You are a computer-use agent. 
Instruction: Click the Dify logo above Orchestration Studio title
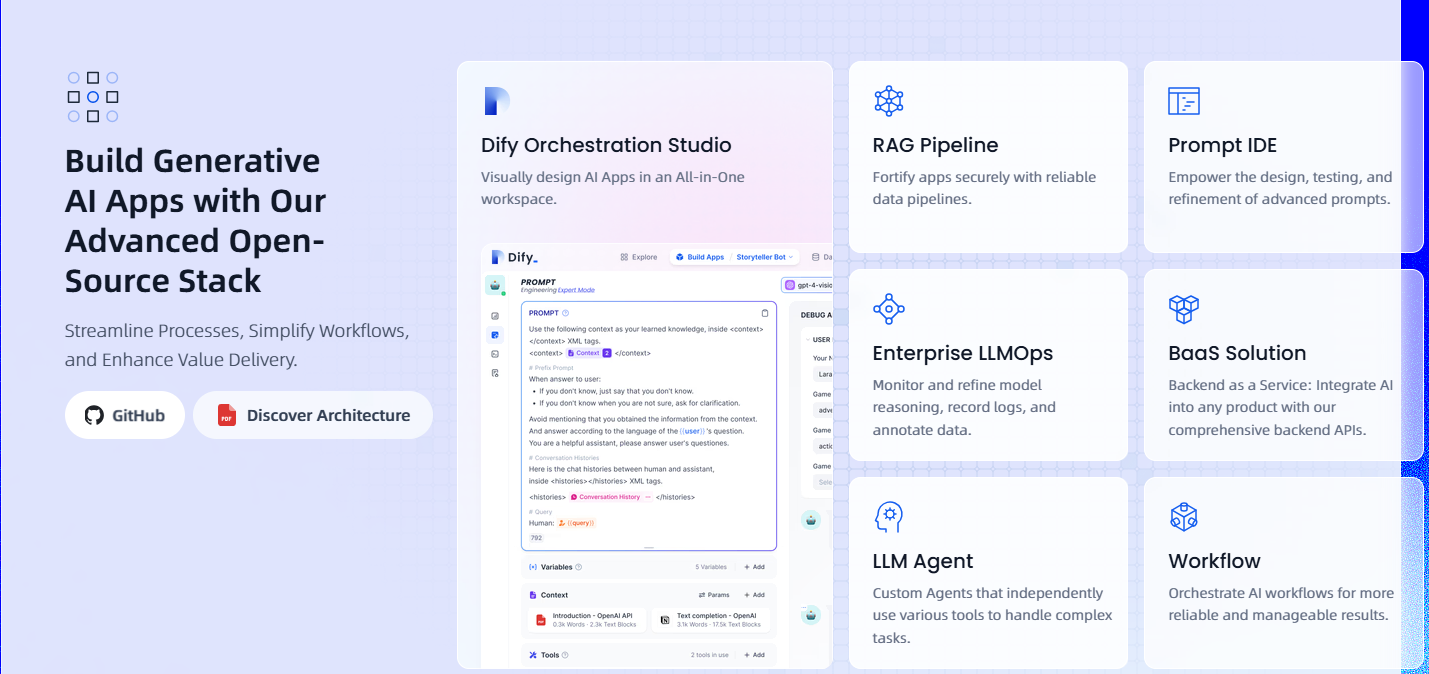[497, 101]
